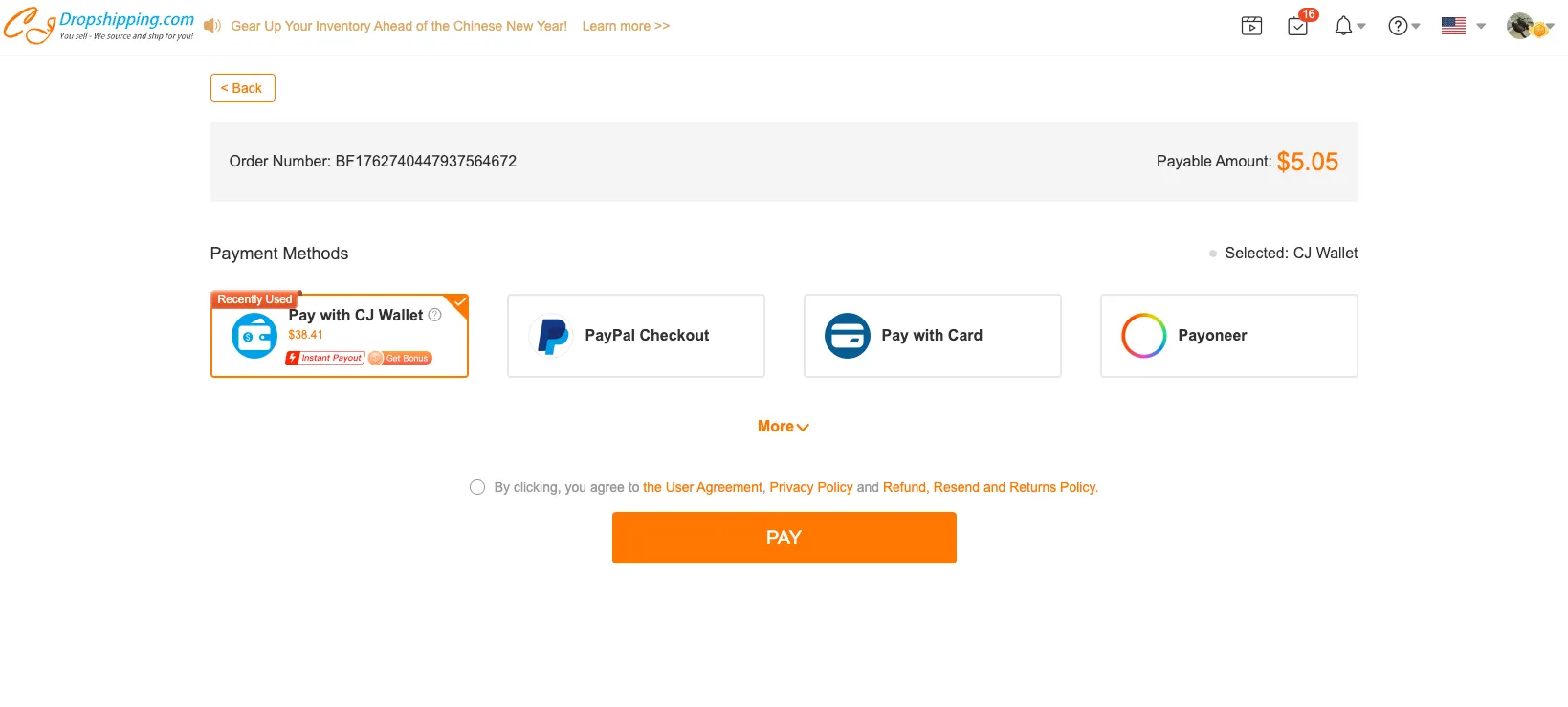Choose the Pay with CJ Wallet option
The height and width of the screenshot is (707, 1568).
tap(356, 316)
